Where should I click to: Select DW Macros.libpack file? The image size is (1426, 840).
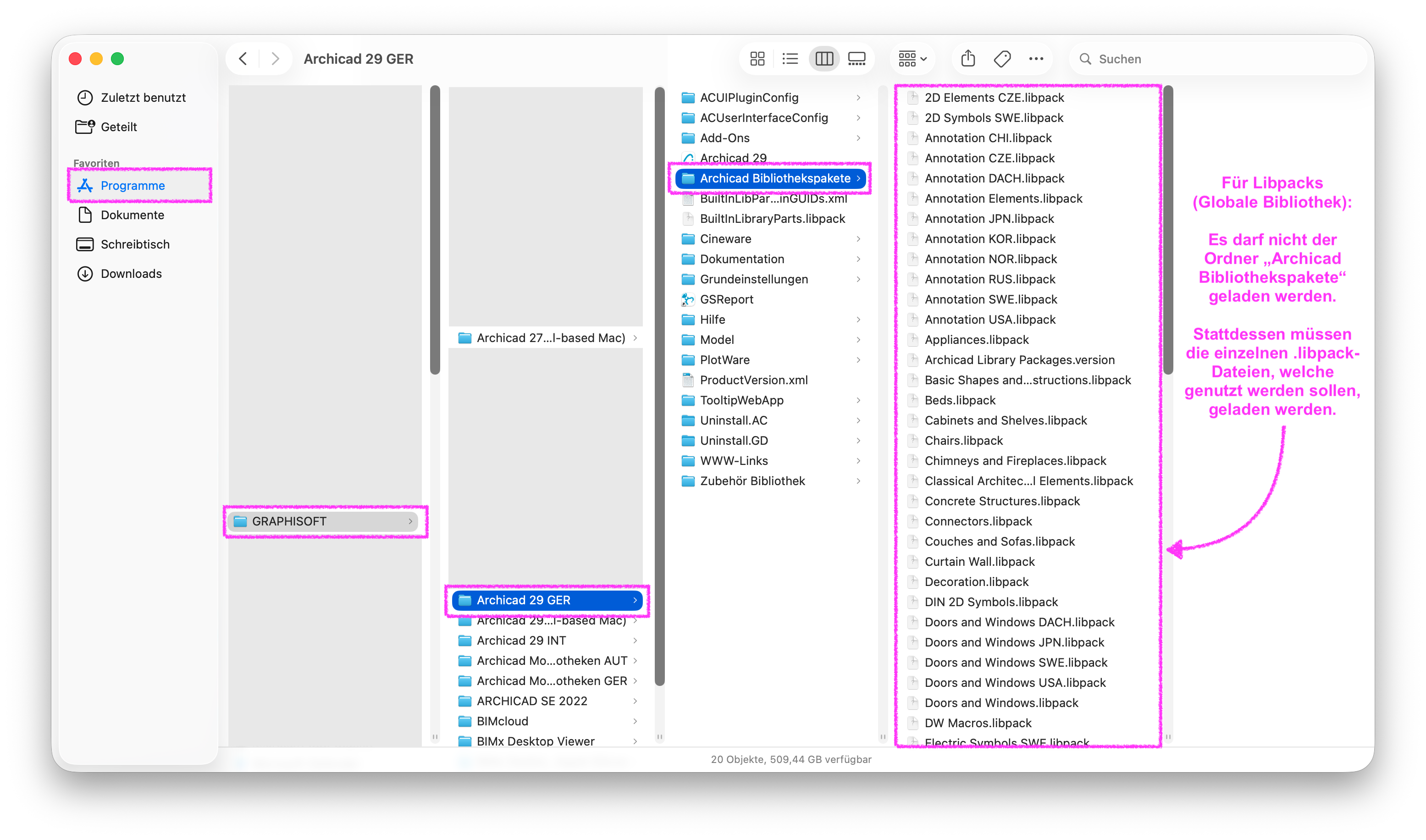(x=1028, y=723)
